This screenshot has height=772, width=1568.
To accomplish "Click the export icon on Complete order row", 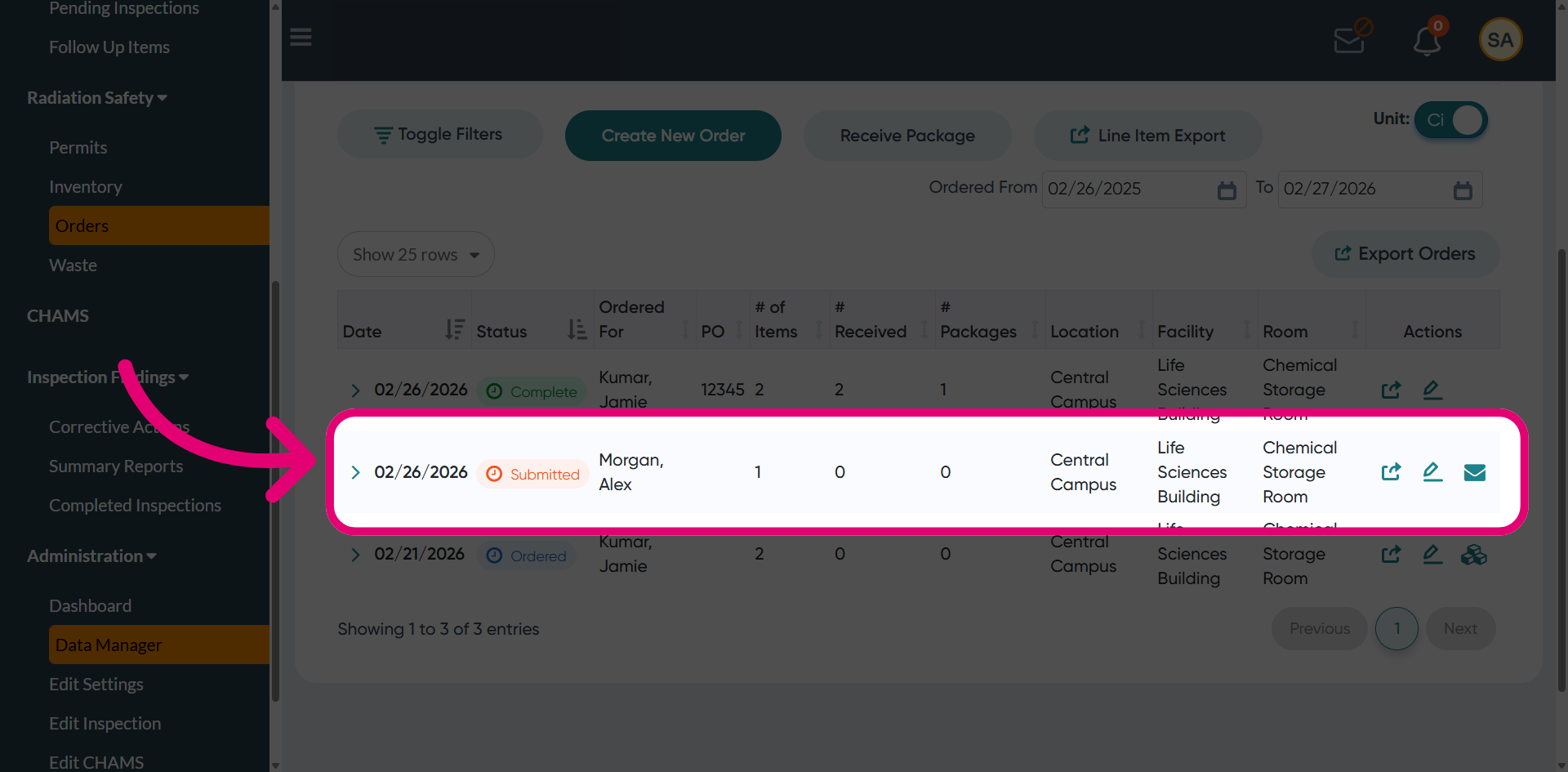I will (x=1391, y=390).
